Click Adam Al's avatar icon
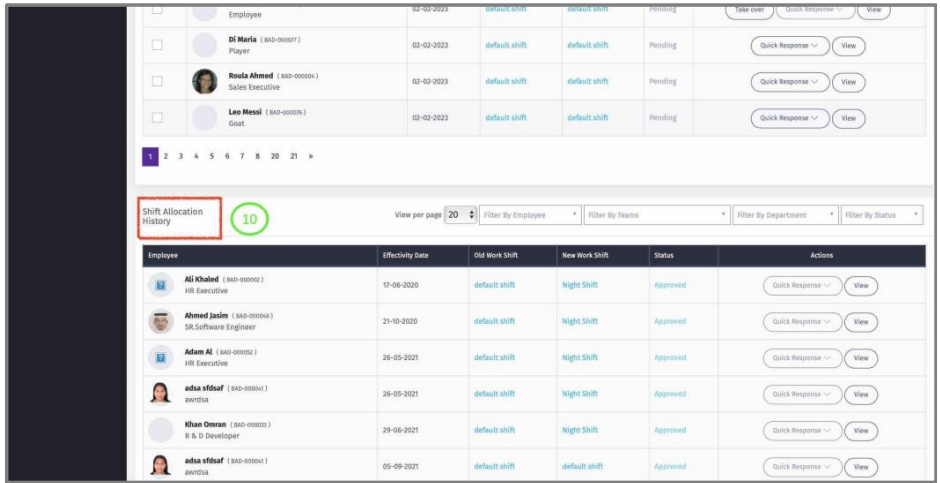Viewport: 940px width, 483px height. 159,357
